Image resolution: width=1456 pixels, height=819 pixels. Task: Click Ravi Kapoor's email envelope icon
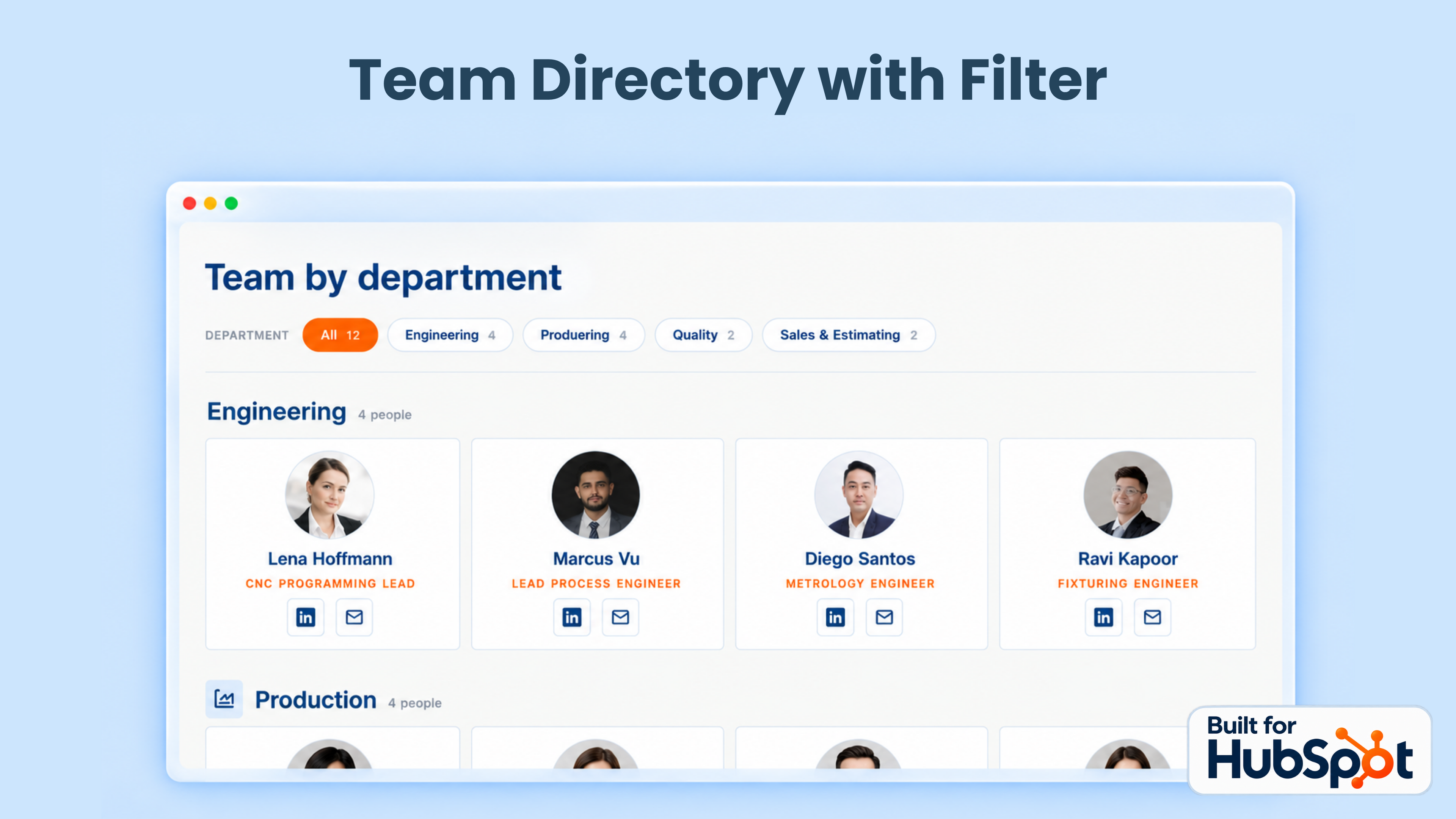tap(1153, 617)
